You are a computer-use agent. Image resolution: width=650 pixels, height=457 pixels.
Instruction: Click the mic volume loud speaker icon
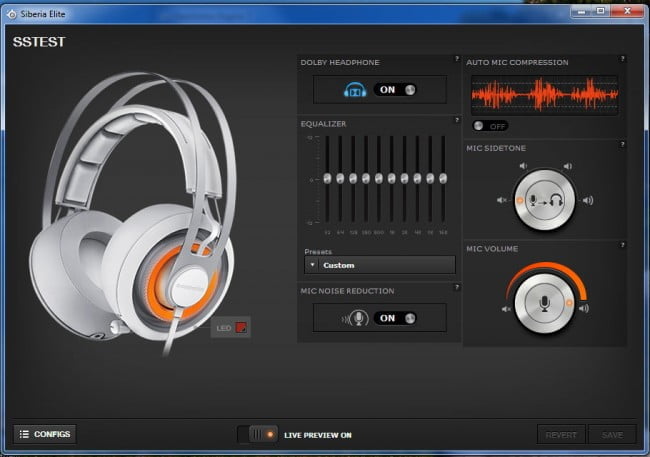click(x=584, y=309)
